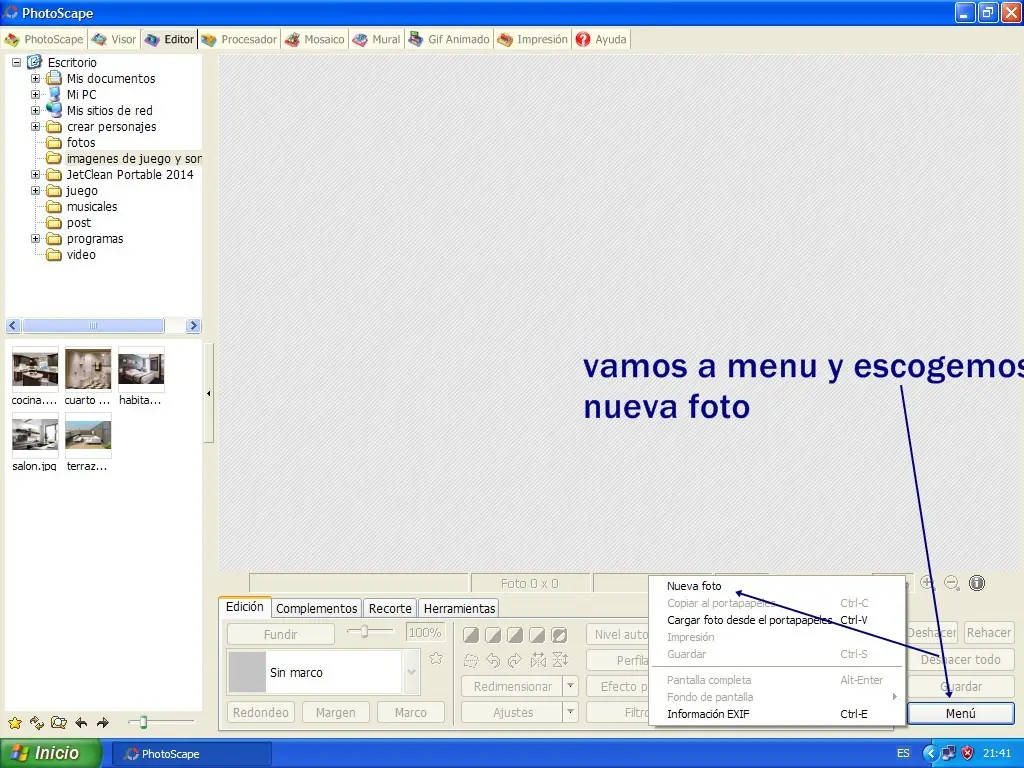
Task: Collapse the Escritorio tree node
Action: coord(16,63)
